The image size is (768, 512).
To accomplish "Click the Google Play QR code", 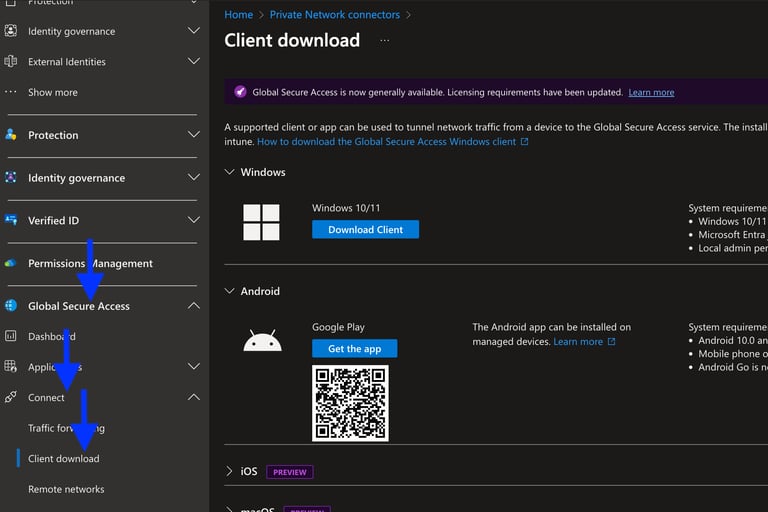I will coord(350,403).
